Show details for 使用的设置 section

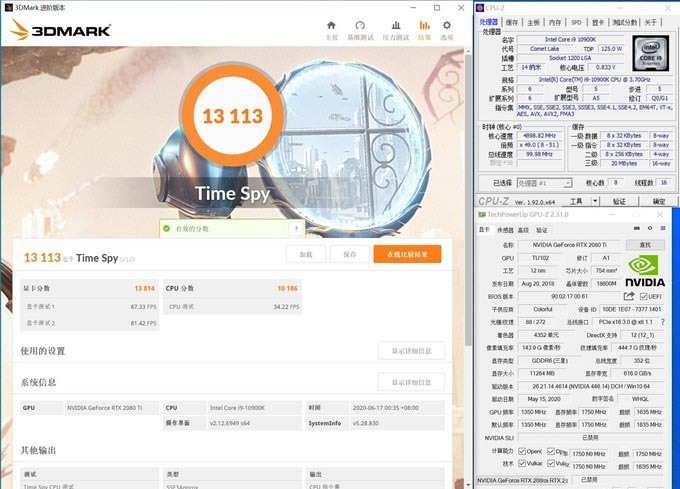[411, 351]
